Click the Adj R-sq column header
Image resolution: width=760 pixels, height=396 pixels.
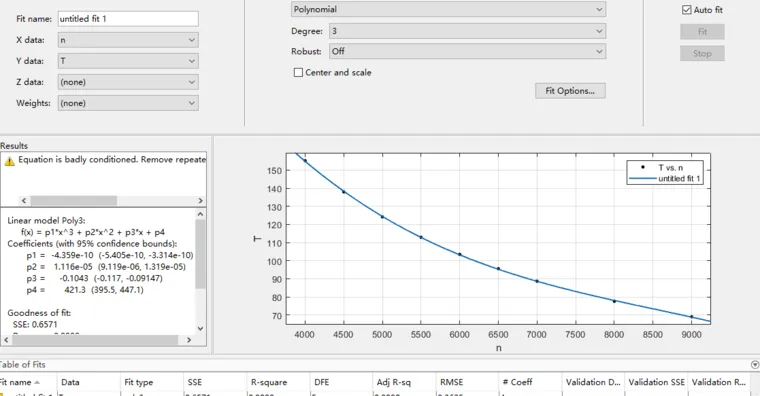tap(404, 382)
